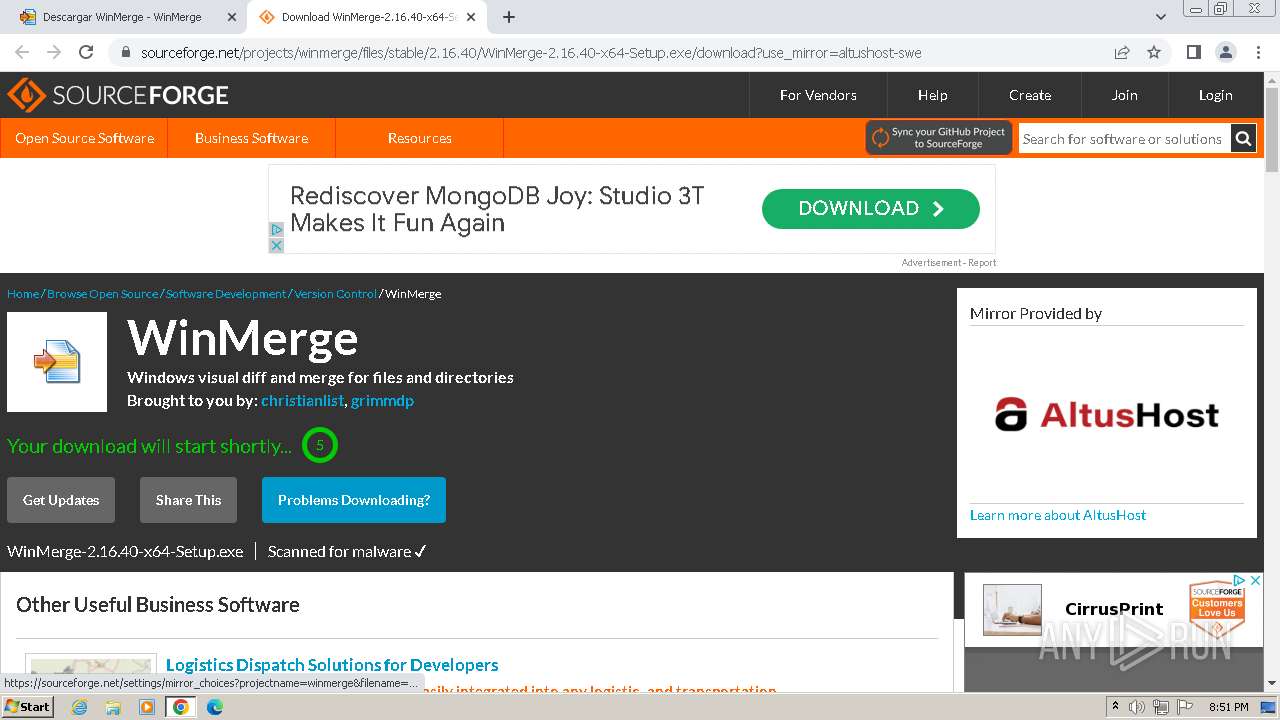
Task: Click Help in the header
Action: coord(932,95)
